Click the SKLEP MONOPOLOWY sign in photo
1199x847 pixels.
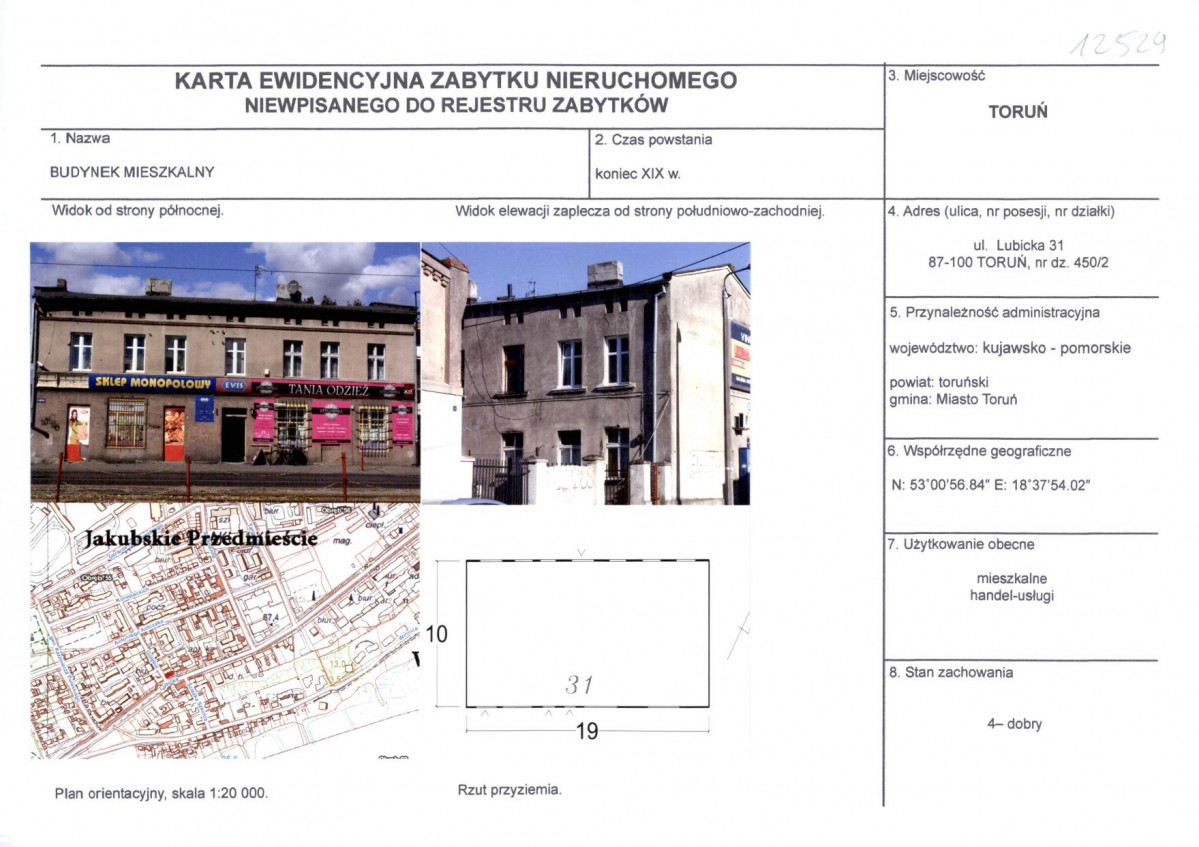(152, 382)
